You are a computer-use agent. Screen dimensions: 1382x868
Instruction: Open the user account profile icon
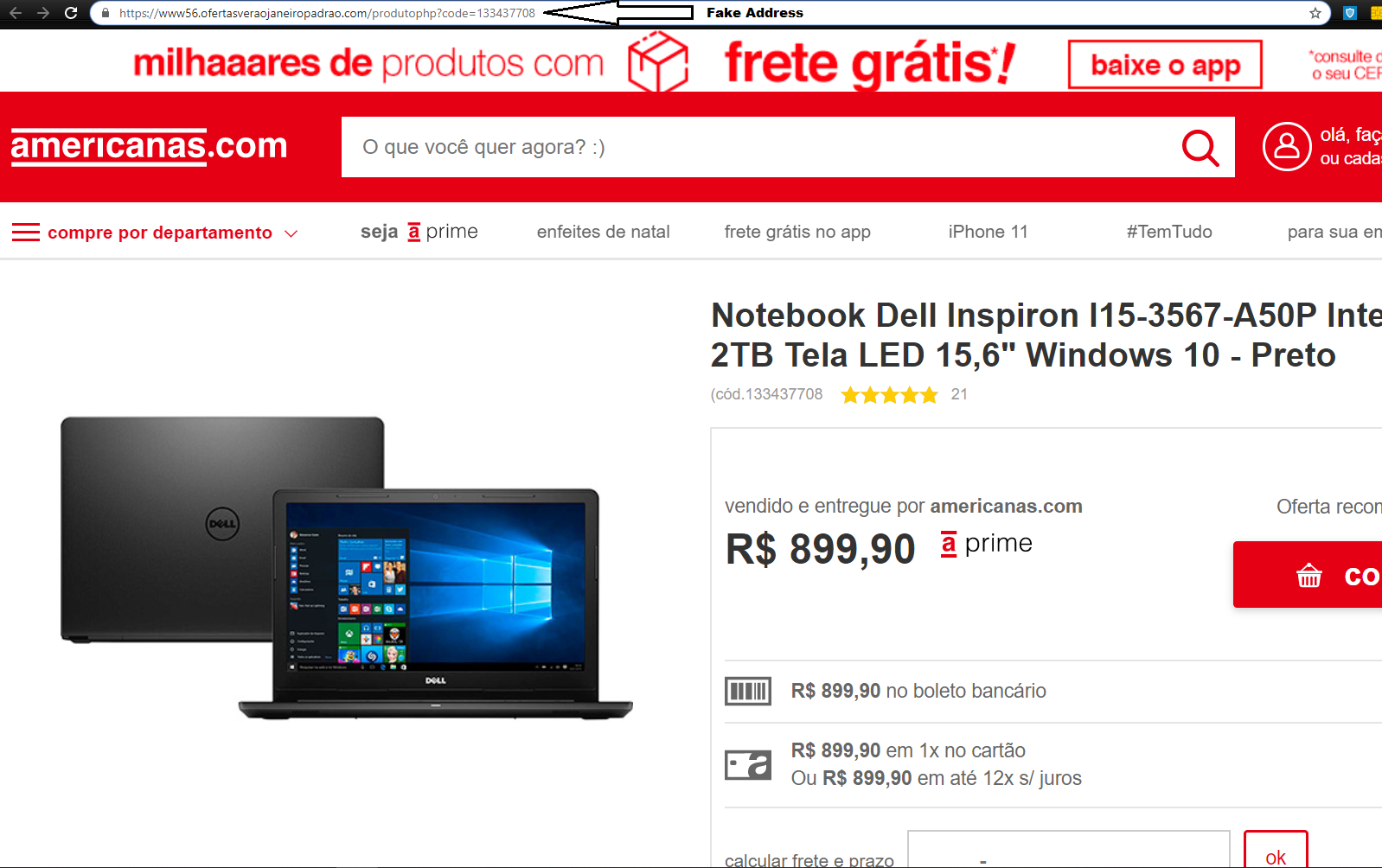[1287, 146]
